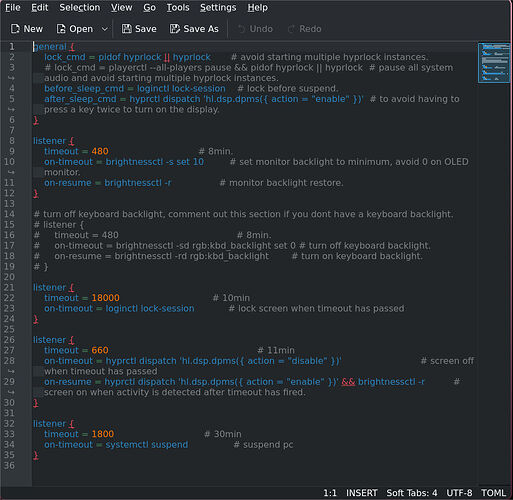Screen dimensions: 513x500
Task: Expand the Open recent files dropdown arrow
Action: pyautogui.click(x=104, y=29)
